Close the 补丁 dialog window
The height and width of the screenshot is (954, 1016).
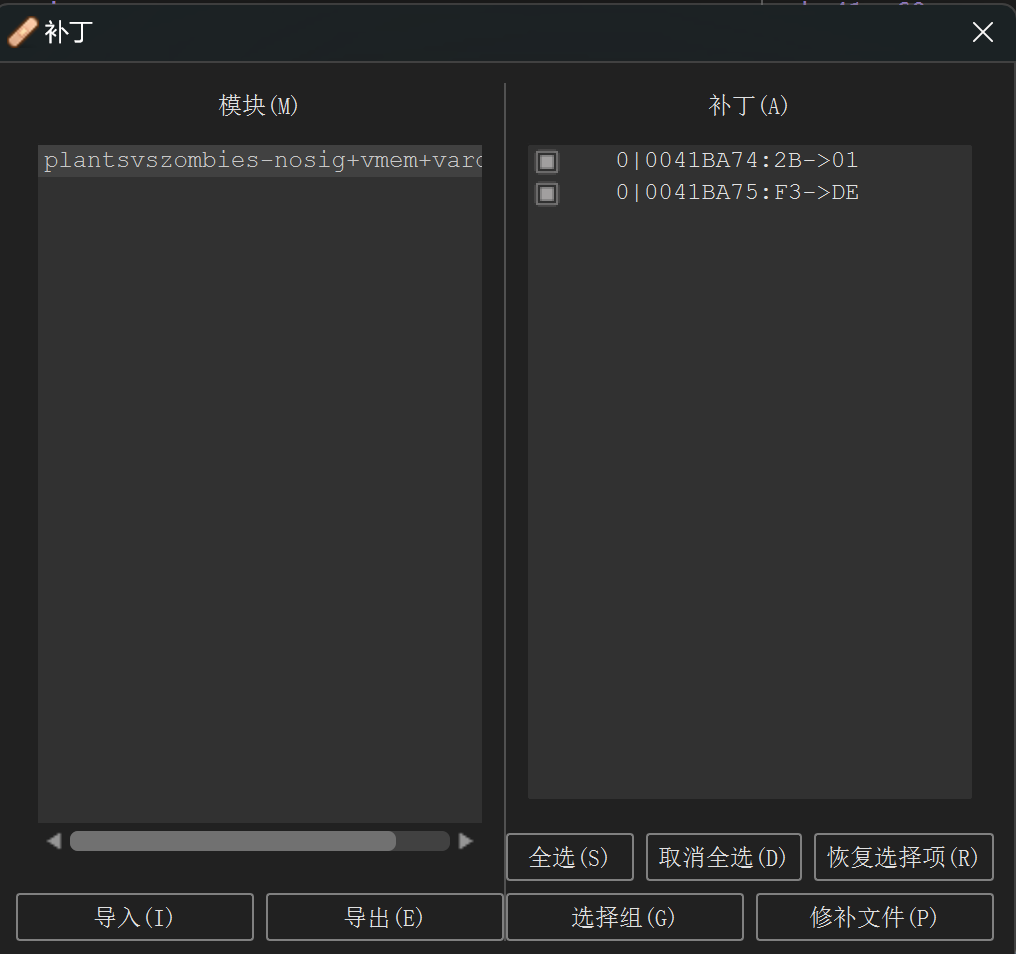[982, 32]
